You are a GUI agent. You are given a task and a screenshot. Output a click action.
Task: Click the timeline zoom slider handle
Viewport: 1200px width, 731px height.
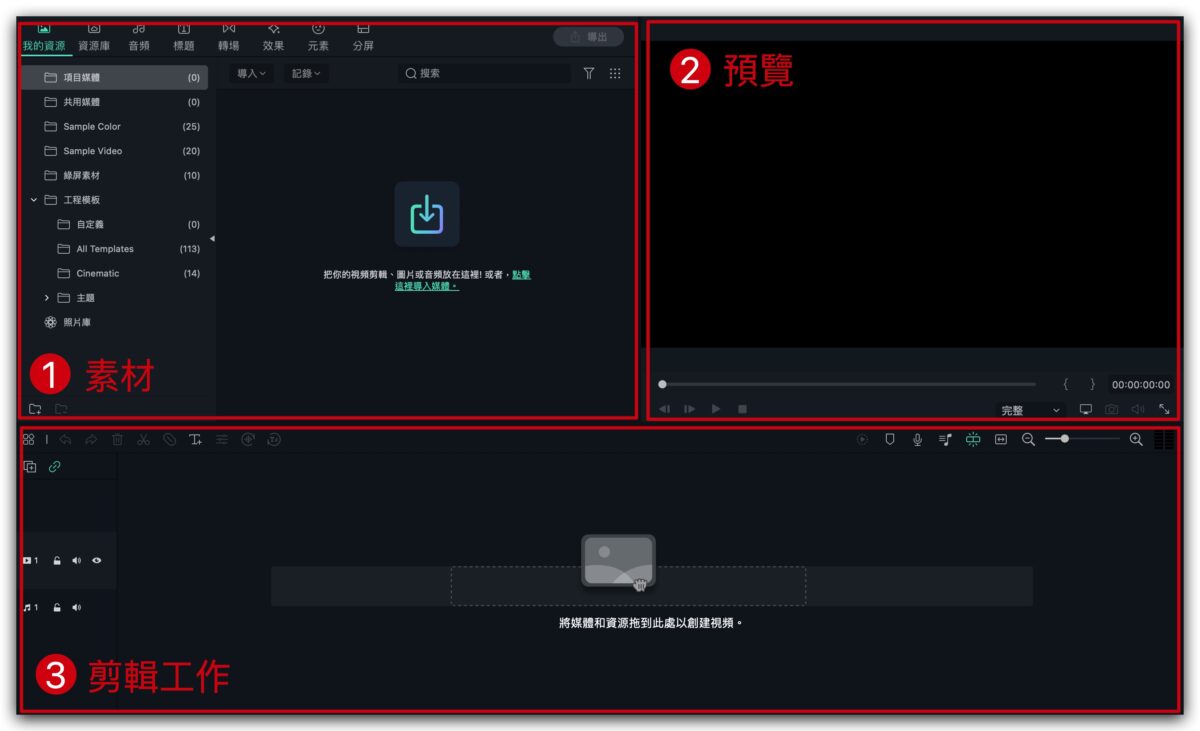coord(1064,439)
